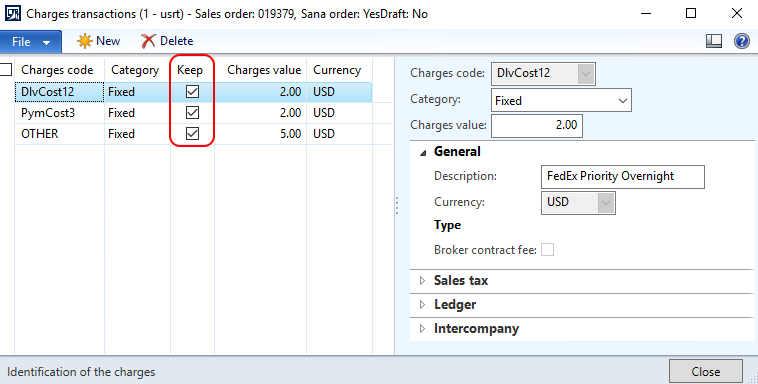Click the New charge star icon
The image size is (758, 384).
85,41
